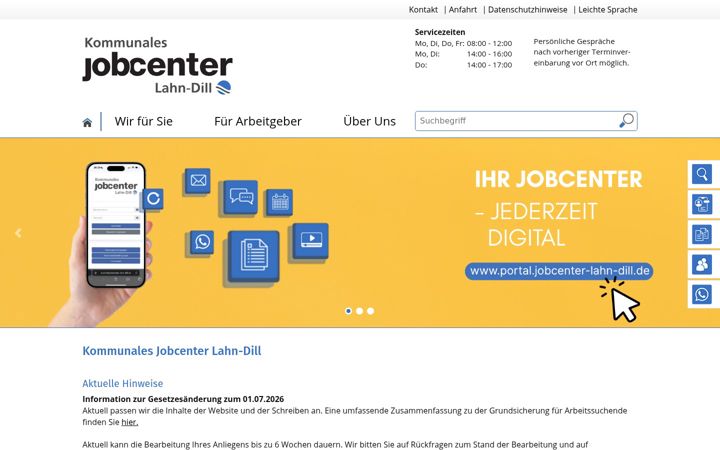
Task: Select the third slider dot
Action: 371,311
